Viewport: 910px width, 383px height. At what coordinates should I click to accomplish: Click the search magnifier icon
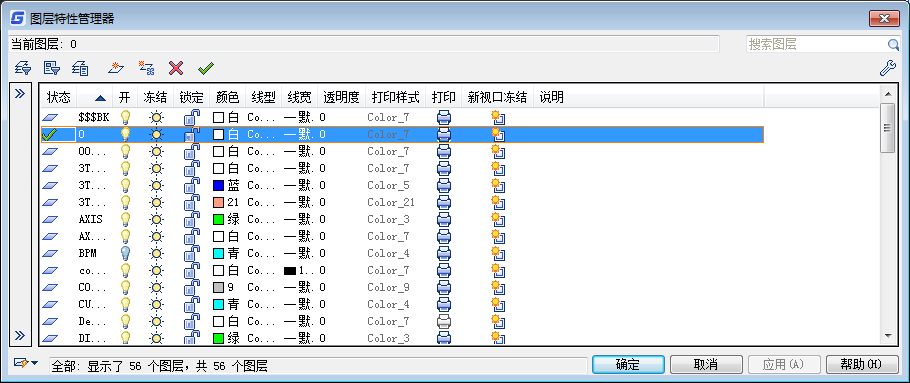[x=893, y=45]
